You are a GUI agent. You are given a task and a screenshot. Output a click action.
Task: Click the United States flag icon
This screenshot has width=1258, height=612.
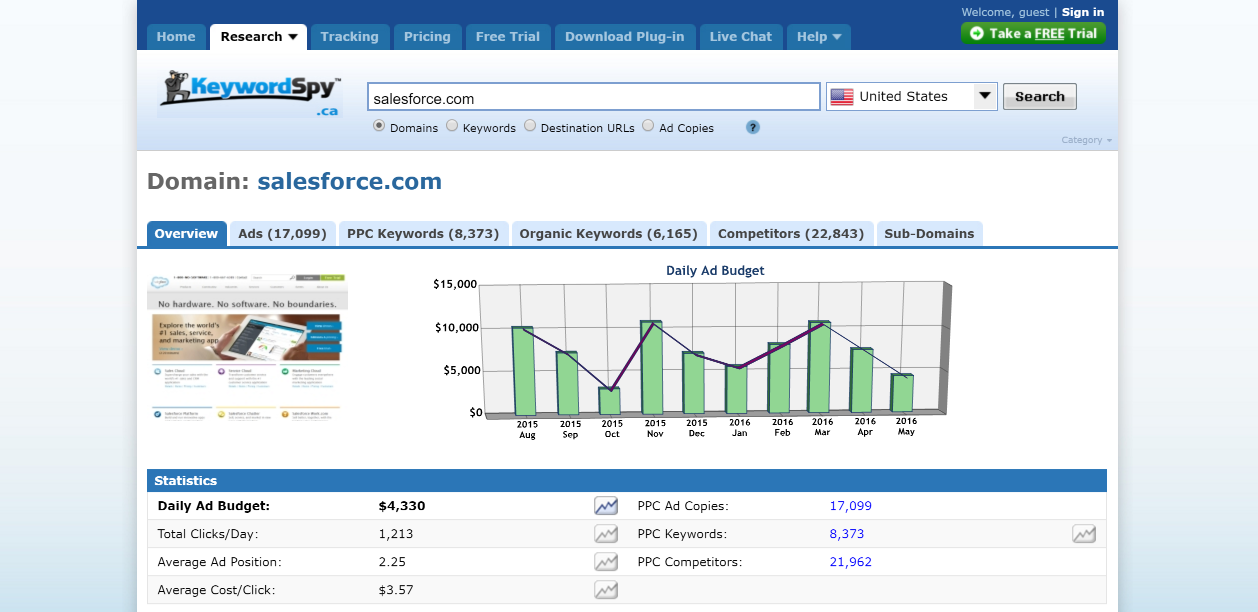(842, 97)
